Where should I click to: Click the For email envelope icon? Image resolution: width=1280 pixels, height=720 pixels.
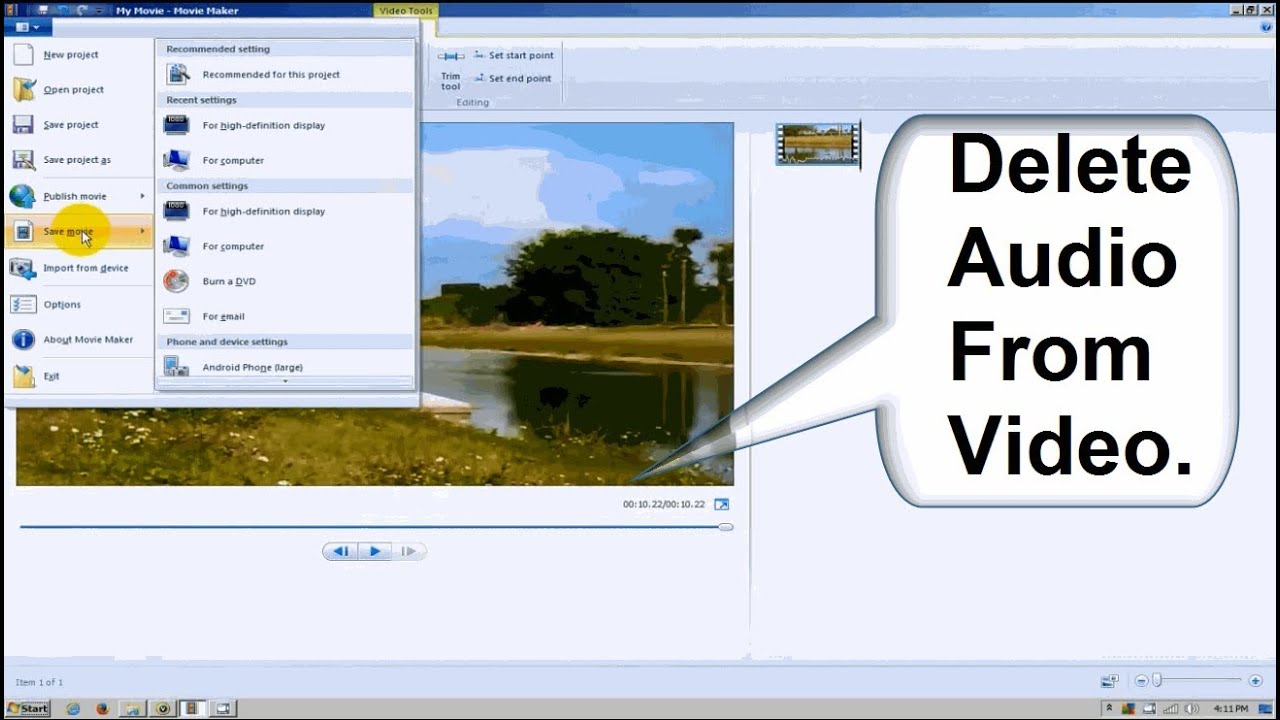pyautogui.click(x=176, y=316)
